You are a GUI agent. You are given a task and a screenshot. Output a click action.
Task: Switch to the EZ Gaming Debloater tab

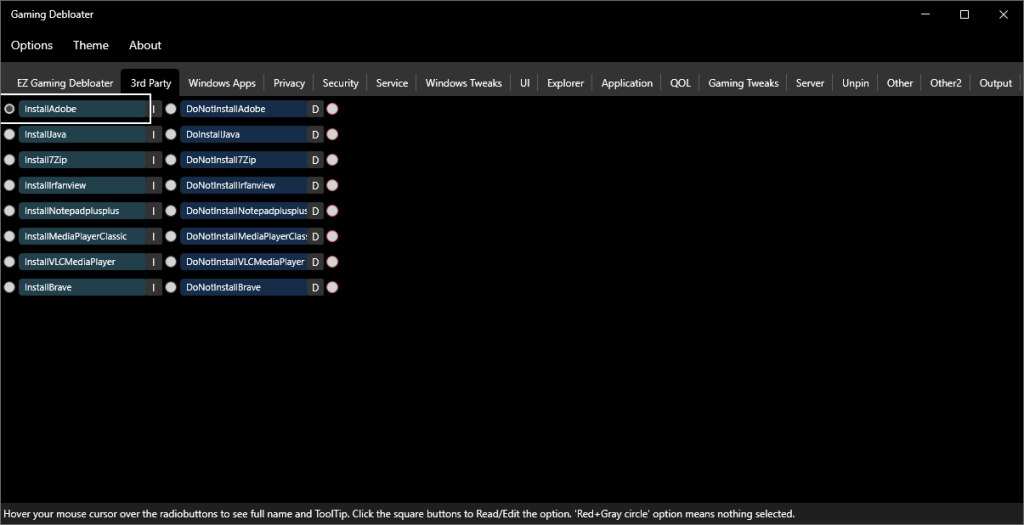click(65, 83)
